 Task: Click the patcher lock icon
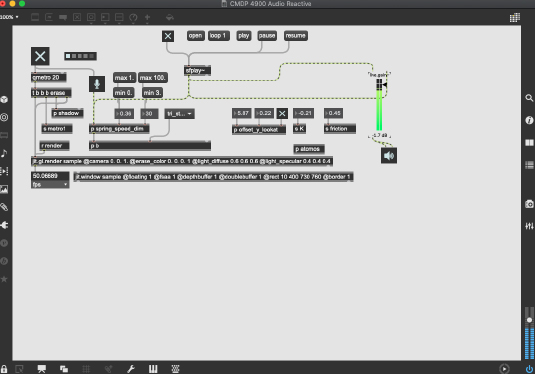pos(4,369)
